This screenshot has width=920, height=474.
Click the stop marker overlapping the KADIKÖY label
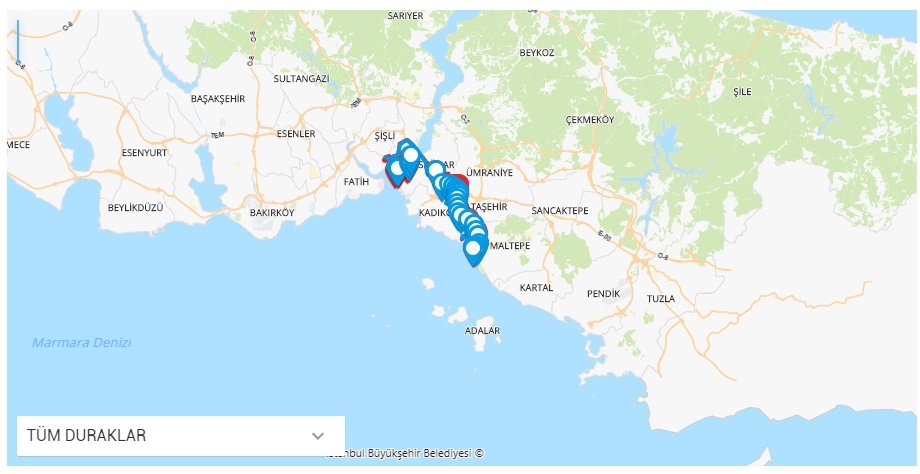460,212
